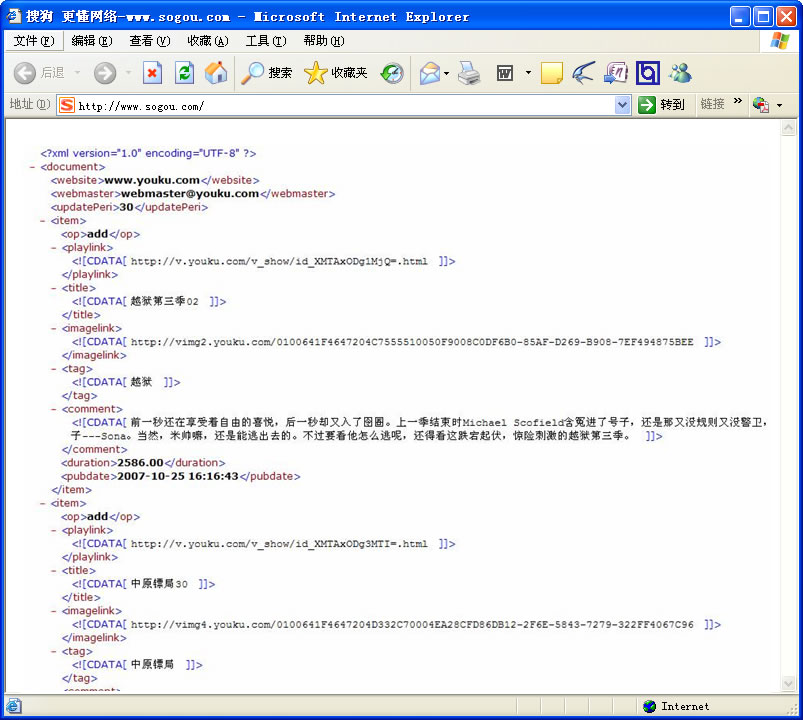This screenshot has height=720, width=803.
Task: Click the Stop loading toolbar icon
Action: pos(152,73)
